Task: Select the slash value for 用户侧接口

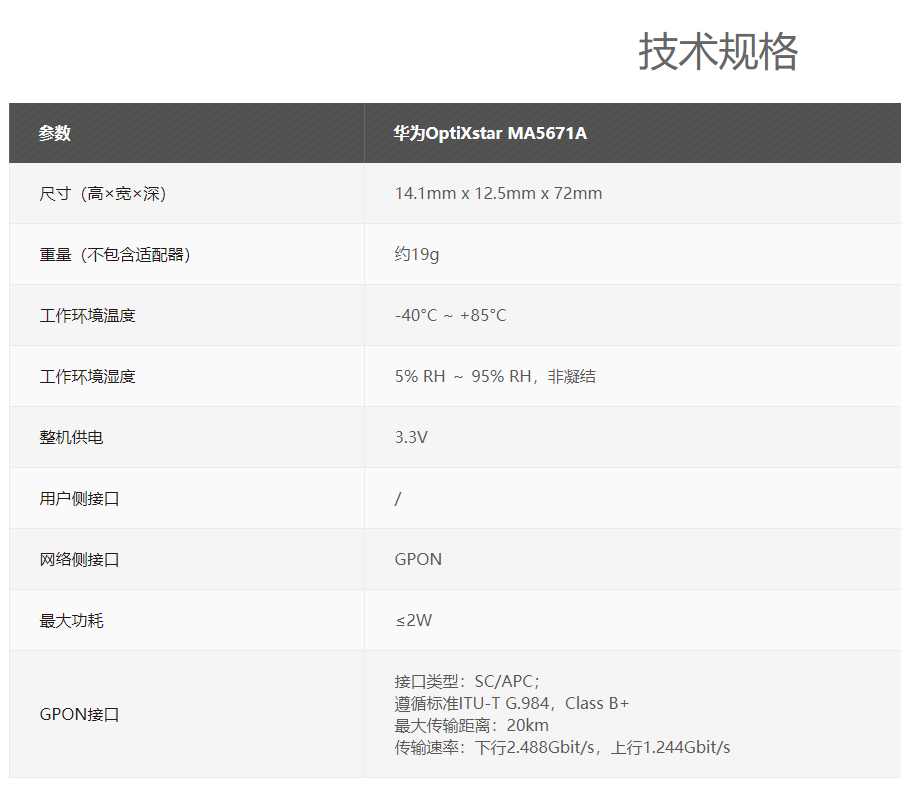Action: (x=398, y=498)
